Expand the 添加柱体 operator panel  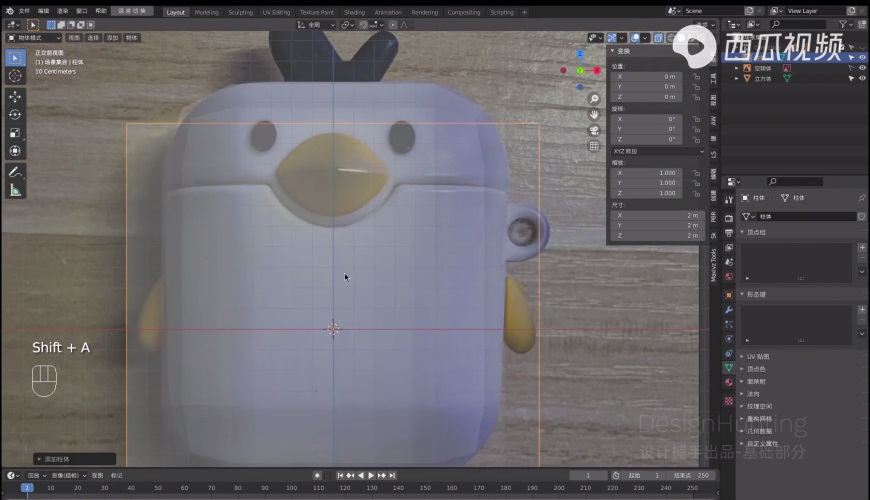pos(74,459)
